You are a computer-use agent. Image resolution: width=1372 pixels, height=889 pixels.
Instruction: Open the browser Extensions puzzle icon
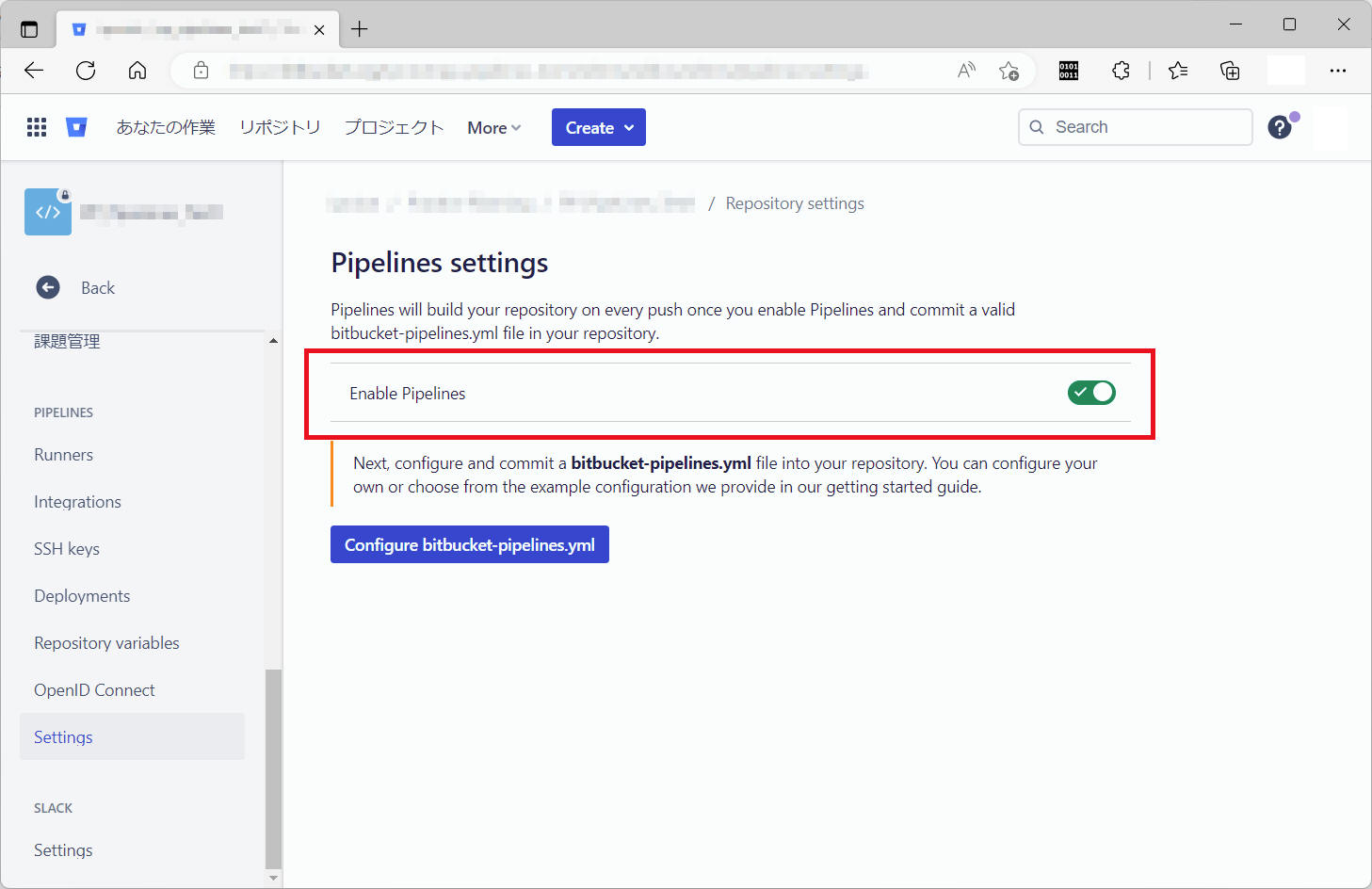1121,70
